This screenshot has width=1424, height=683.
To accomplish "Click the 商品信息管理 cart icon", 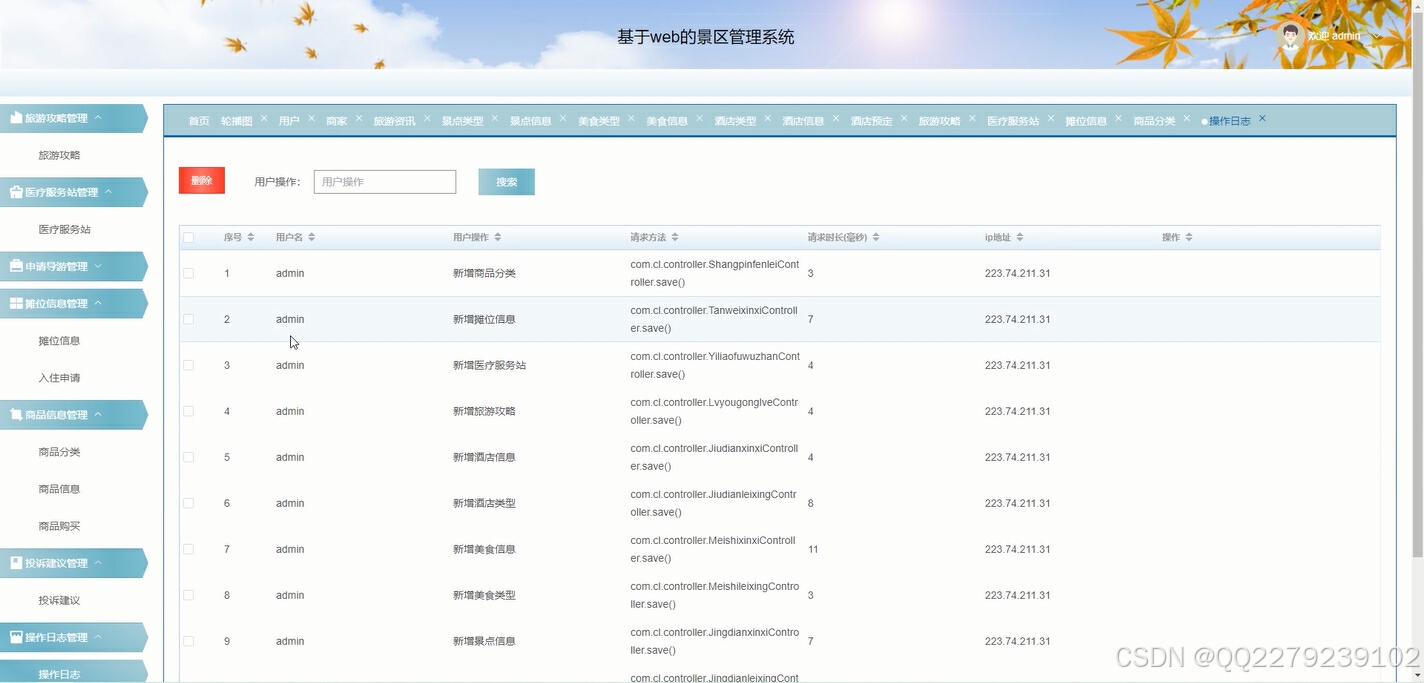I will (x=16, y=414).
